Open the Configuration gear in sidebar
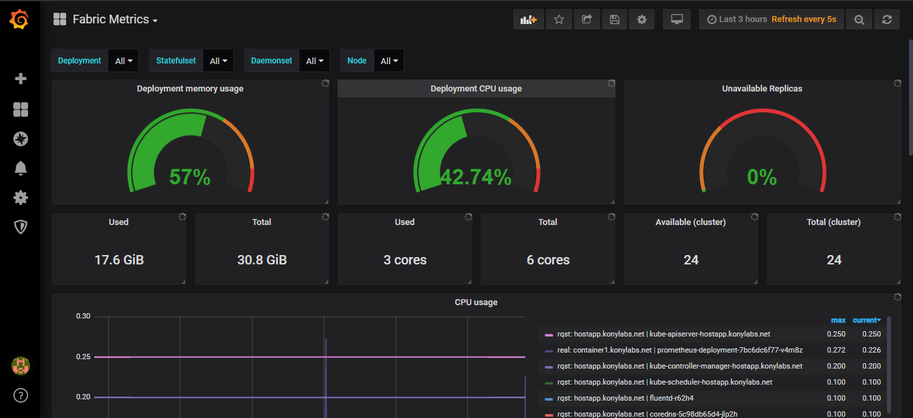 coord(20,198)
